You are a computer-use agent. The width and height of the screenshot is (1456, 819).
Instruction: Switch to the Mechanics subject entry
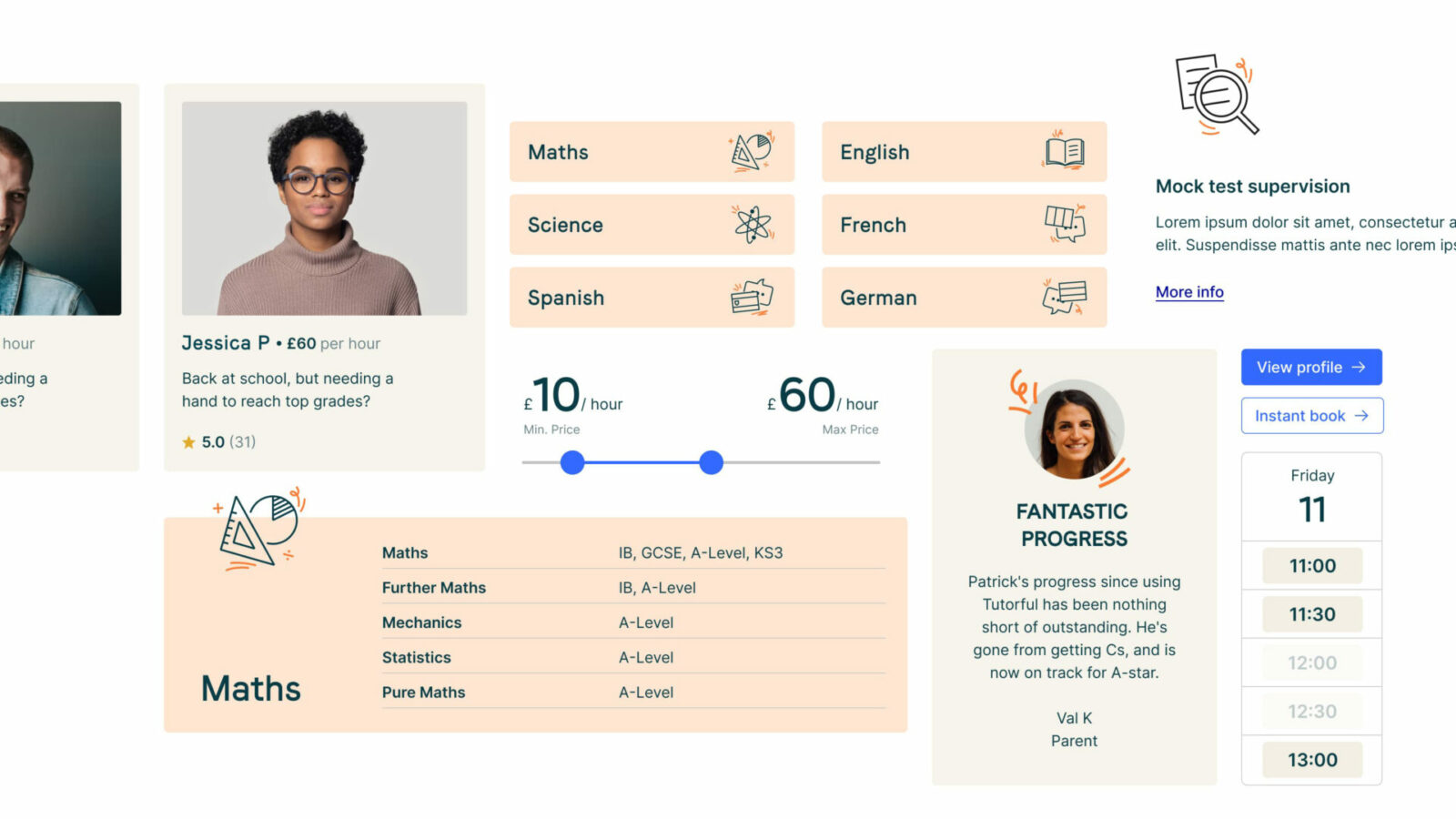[x=421, y=622]
